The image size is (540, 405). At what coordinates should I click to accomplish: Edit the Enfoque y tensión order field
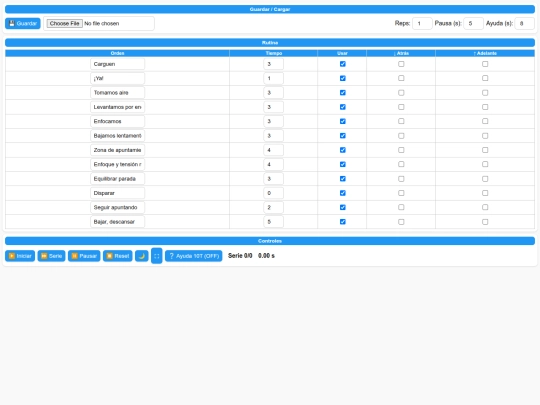tap(117, 164)
